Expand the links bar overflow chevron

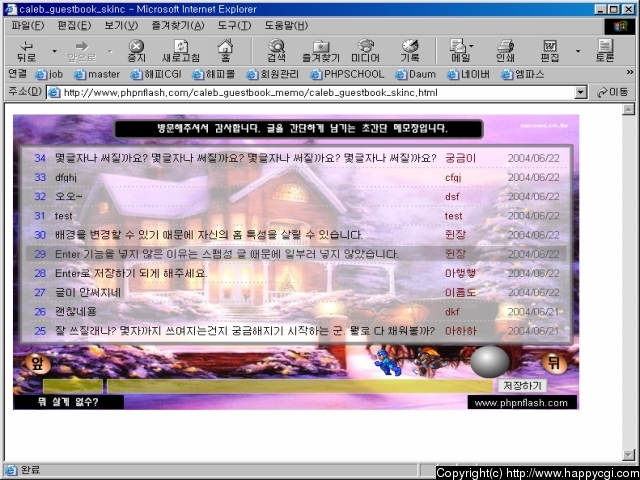click(x=630, y=73)
